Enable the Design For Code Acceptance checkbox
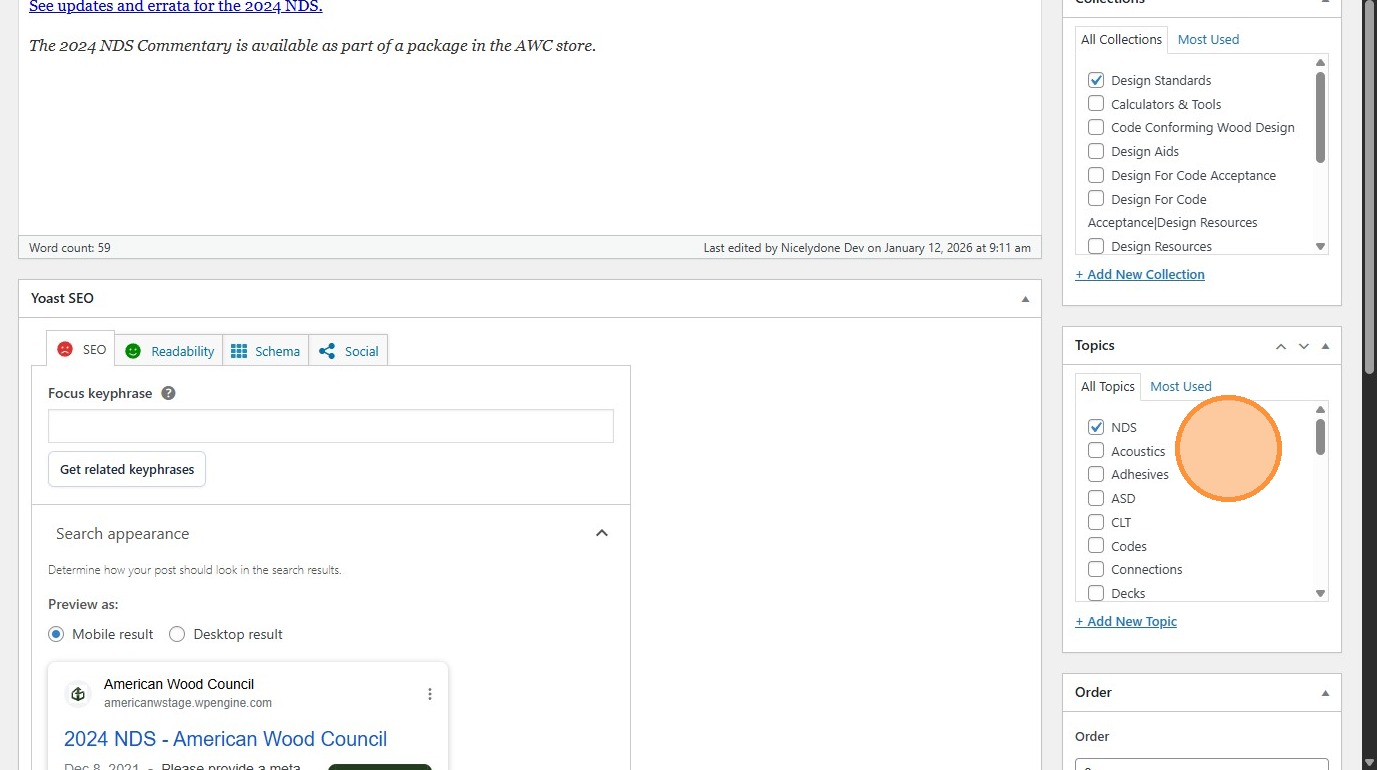Screen dimensions: 1377x770 point(1096,175)
